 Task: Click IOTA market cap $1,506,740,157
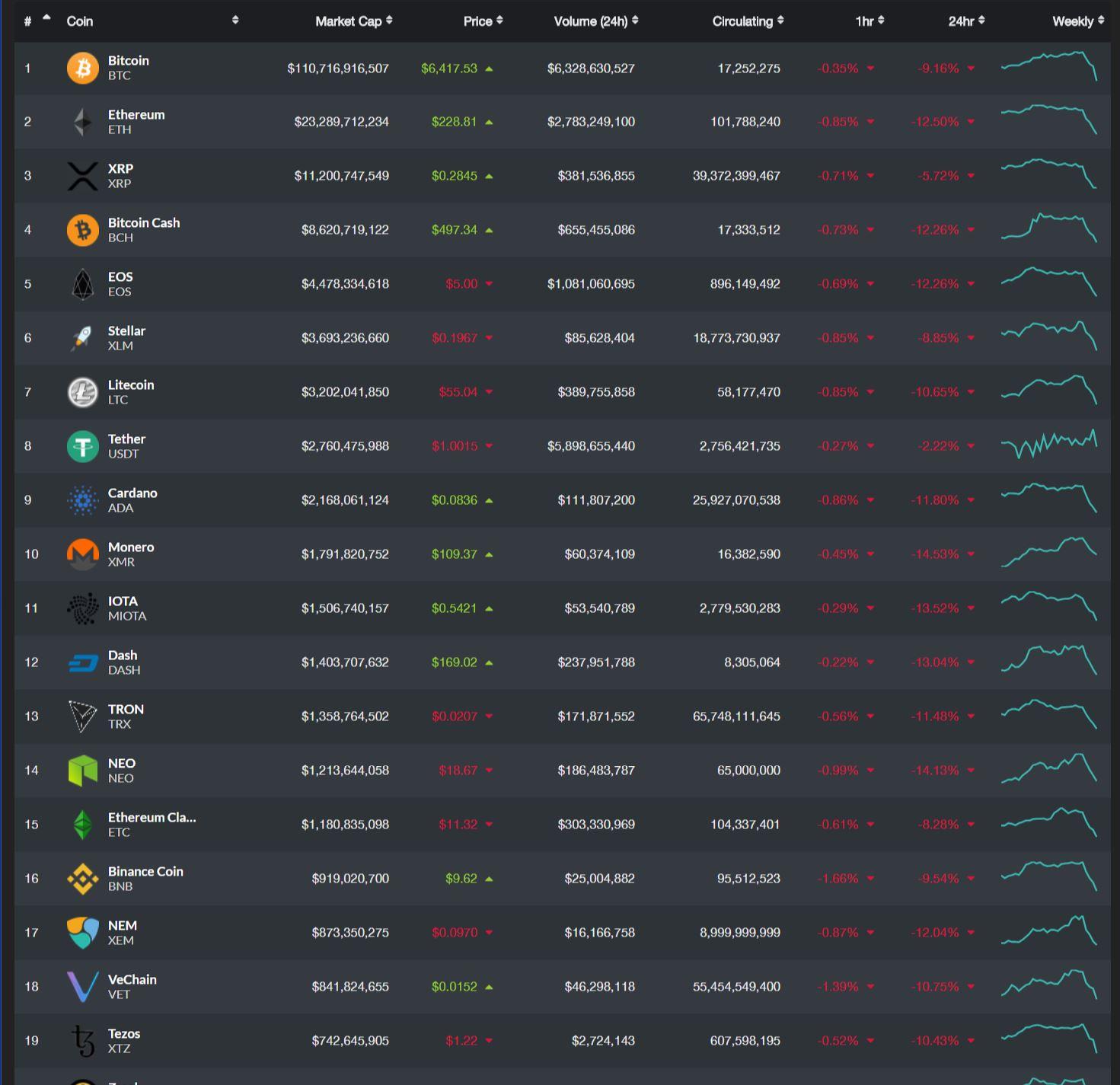[345, 608]
